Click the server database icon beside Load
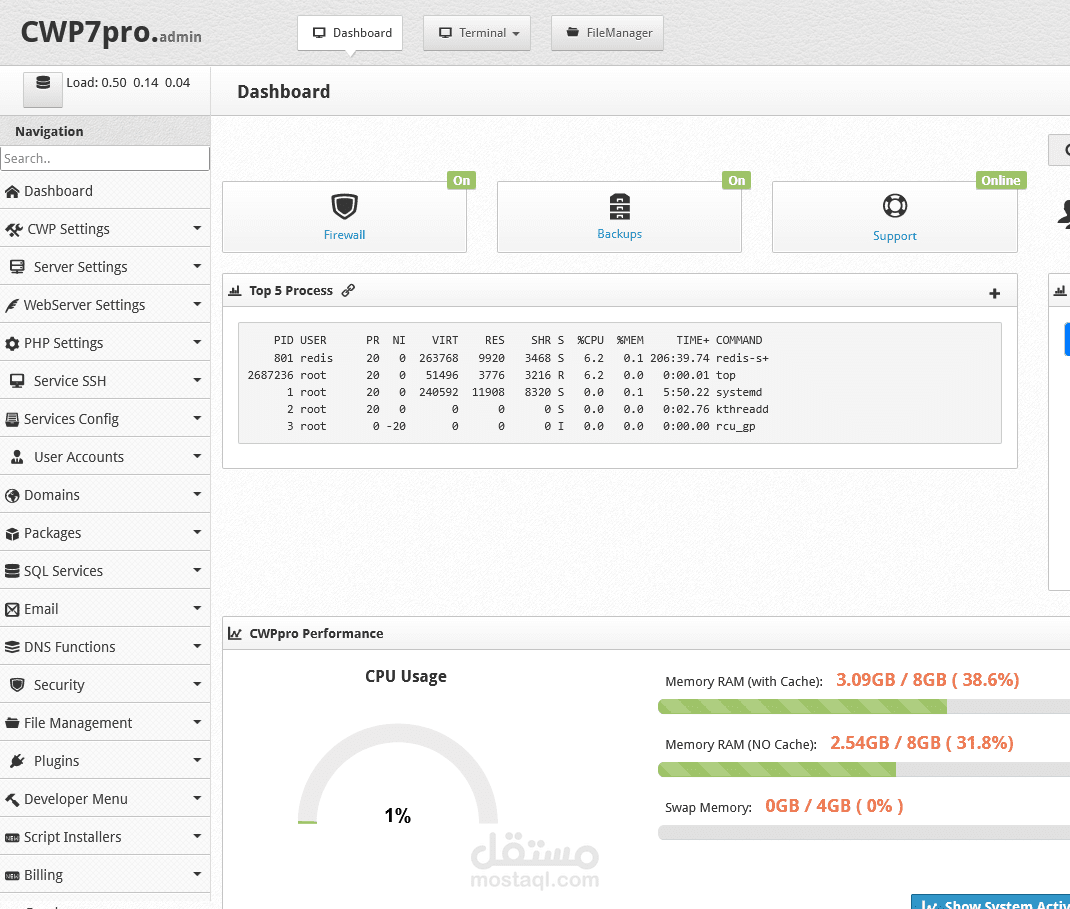The height and width of the screenshot is (909, 1070). pyautogui.click(x=43, y=89)
